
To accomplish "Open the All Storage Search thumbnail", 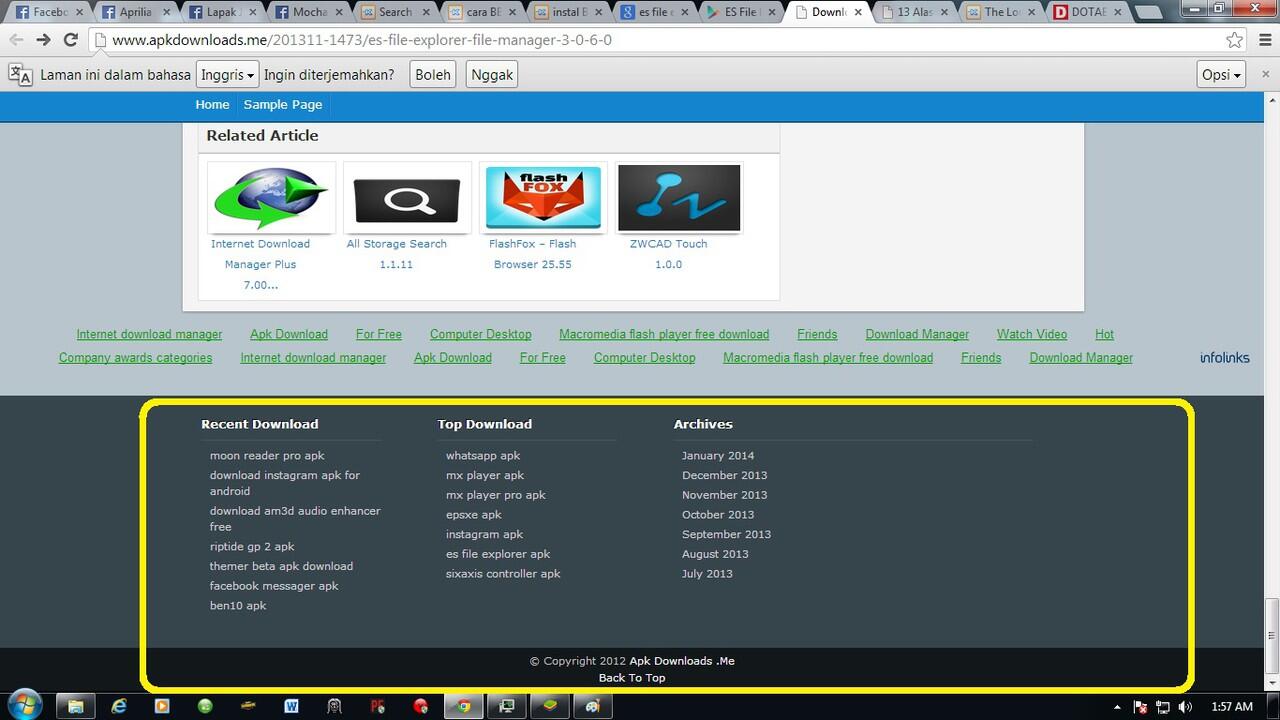I will click(407, 198).
